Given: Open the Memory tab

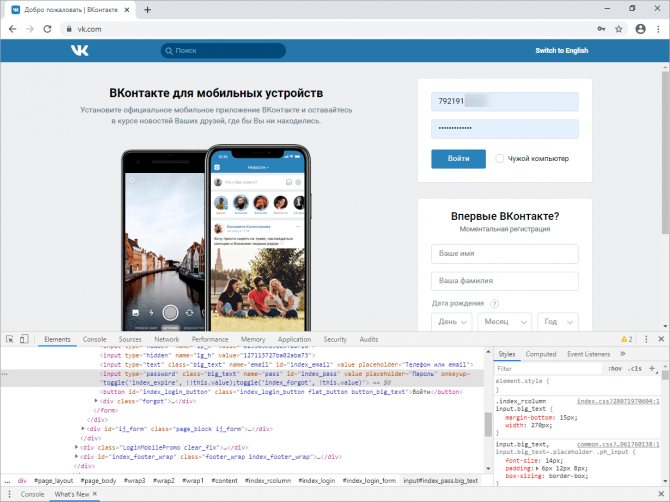Looking at the screenshot, I should point(253,339).
